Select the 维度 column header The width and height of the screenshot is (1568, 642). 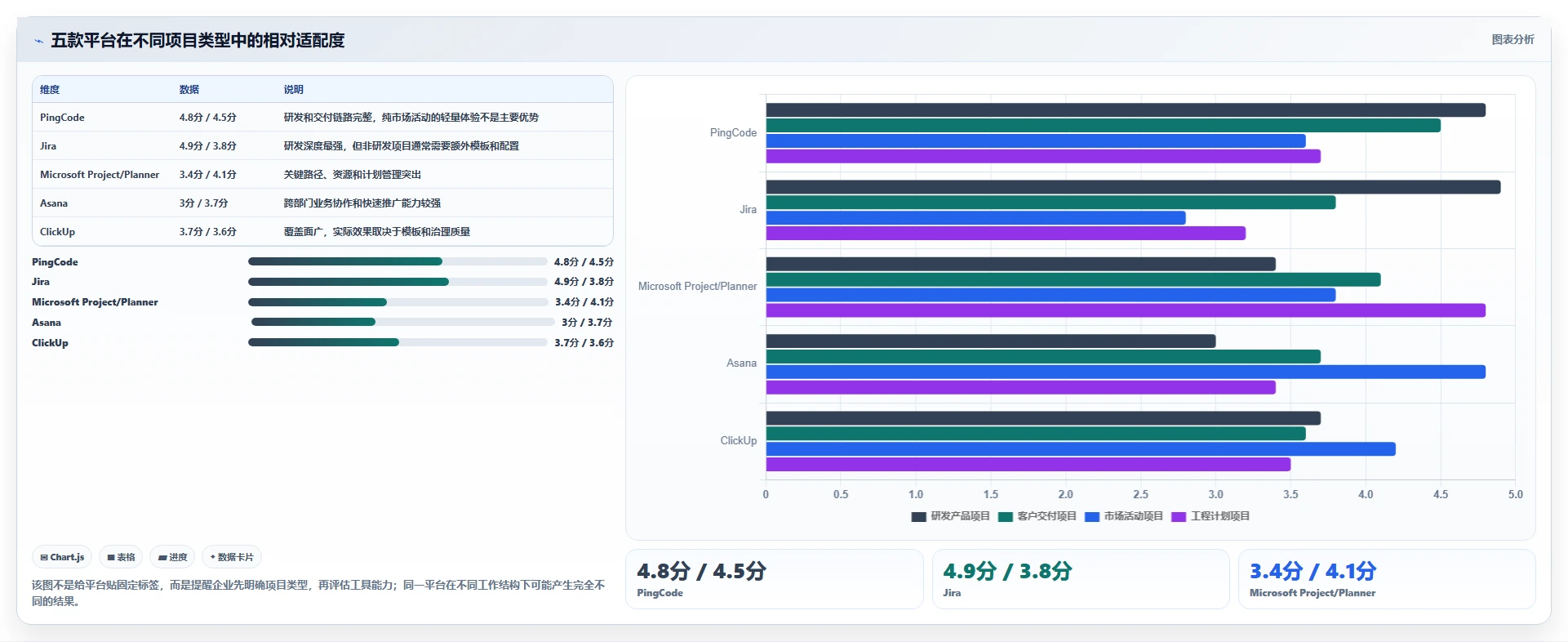tap(50, 90)
